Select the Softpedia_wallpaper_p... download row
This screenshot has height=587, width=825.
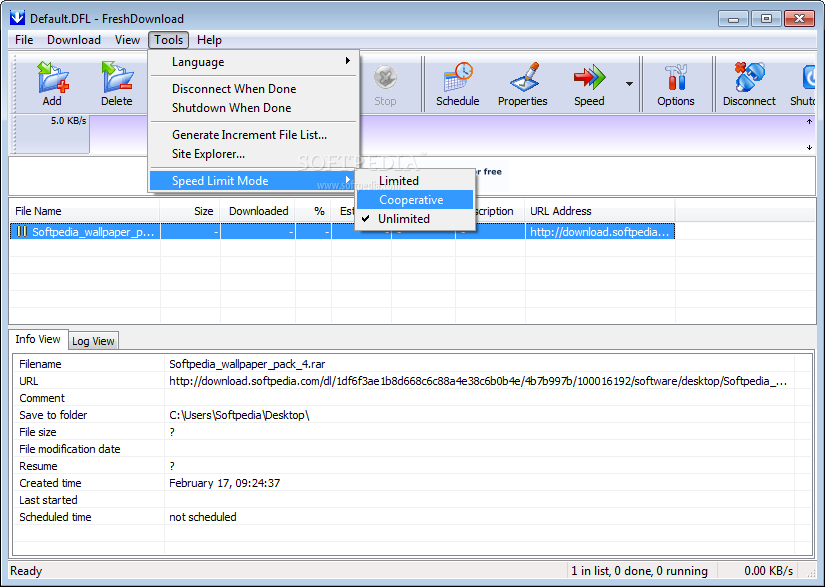pyautogui.click(x=342, y=231)
